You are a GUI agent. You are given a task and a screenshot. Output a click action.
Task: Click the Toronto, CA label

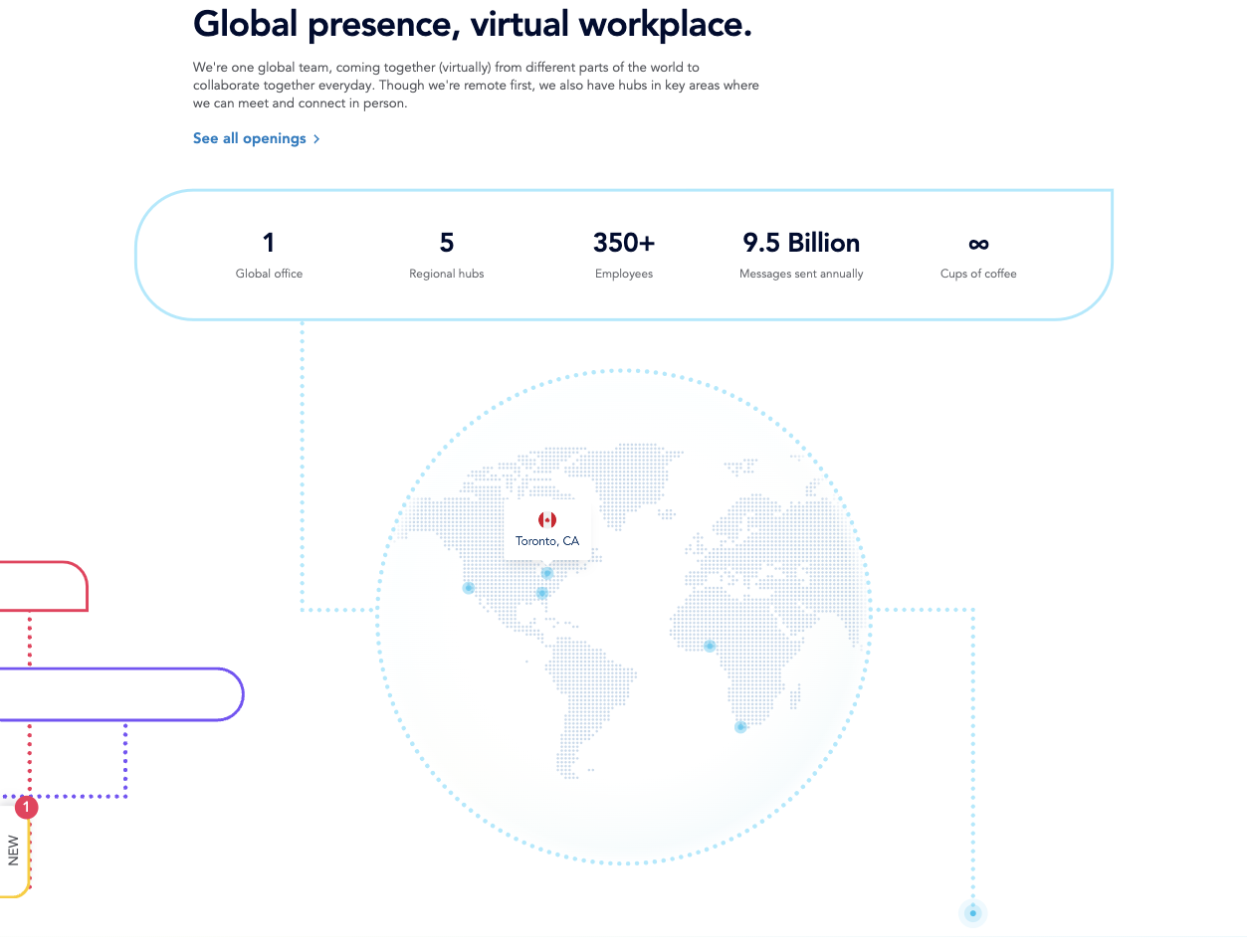pyautogui.click(x=547, y=540)
